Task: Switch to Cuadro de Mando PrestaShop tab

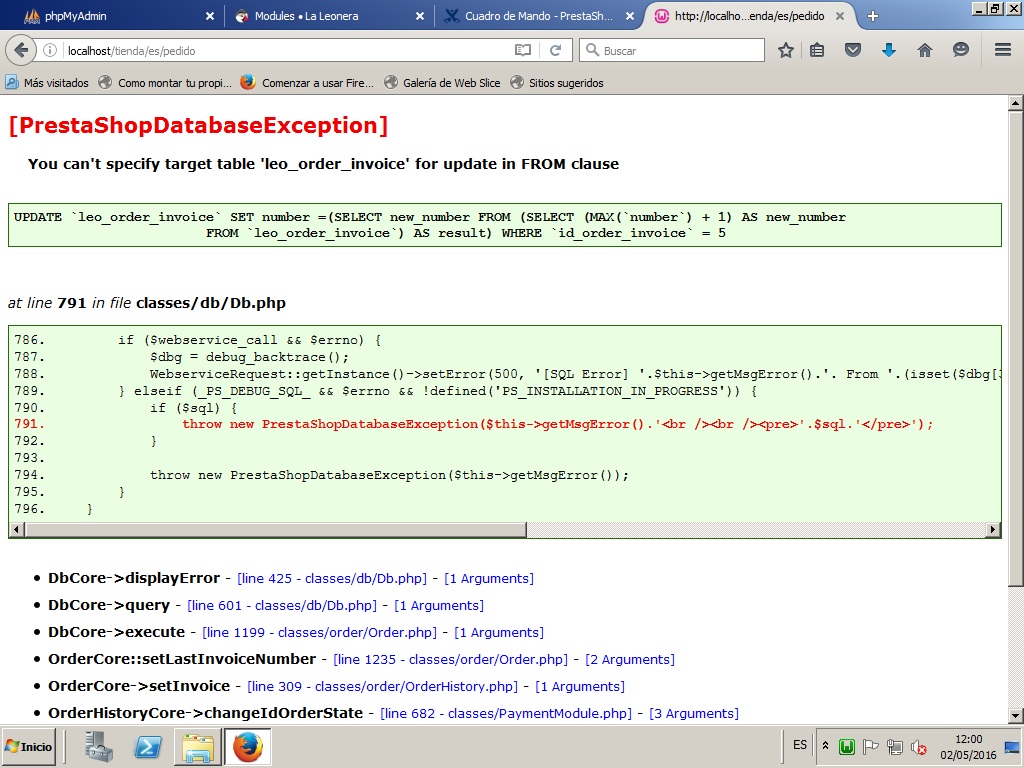Action: pos(537,16)
